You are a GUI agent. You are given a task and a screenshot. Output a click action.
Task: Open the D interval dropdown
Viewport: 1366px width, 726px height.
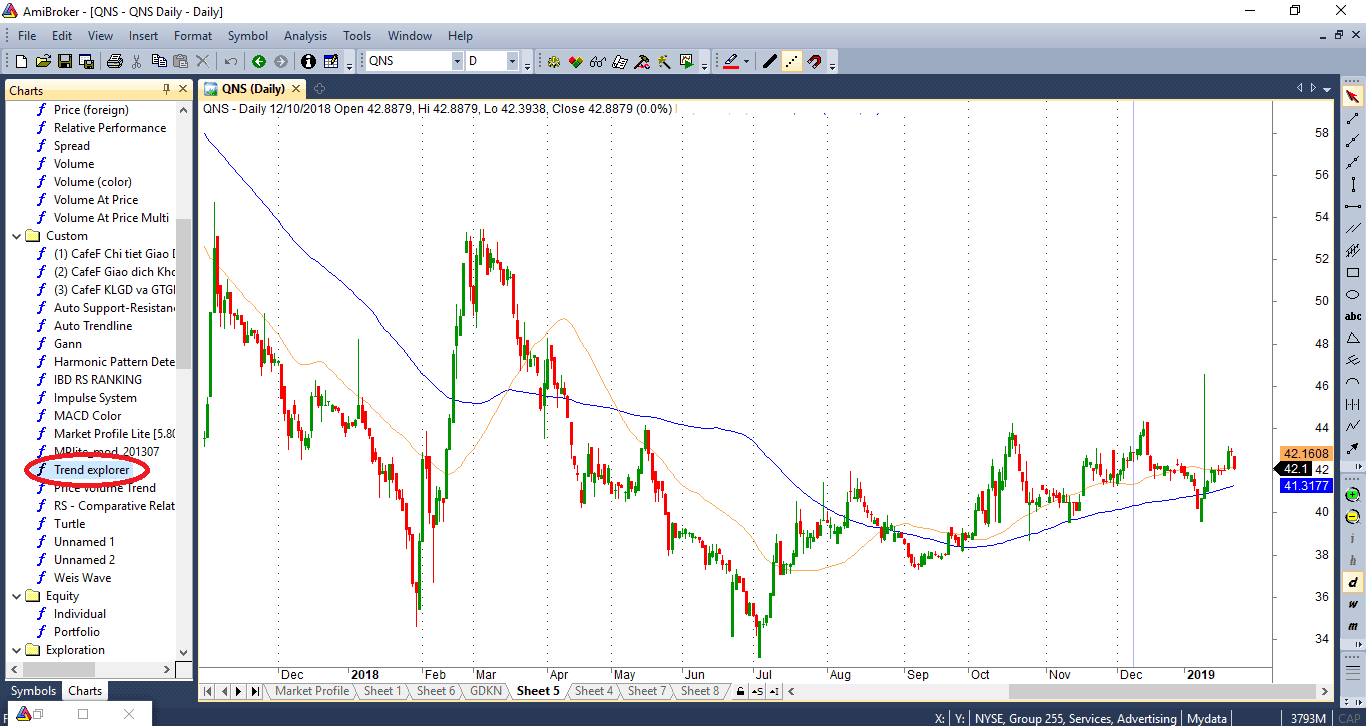(x=512, y=61)
